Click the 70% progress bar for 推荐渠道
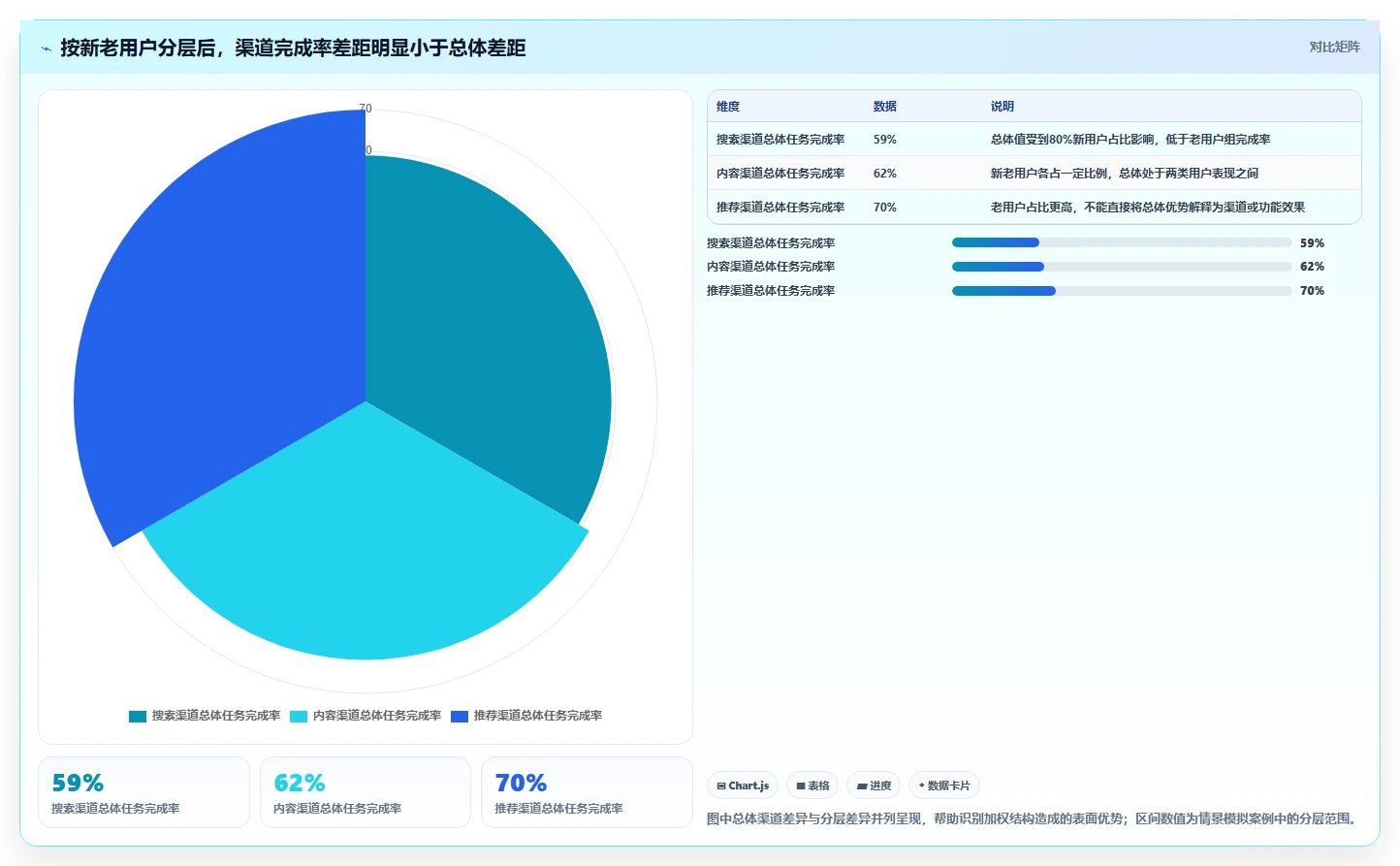This screenshot has width=1400, height=866. pyautogui.click(x=1122, y=291)
